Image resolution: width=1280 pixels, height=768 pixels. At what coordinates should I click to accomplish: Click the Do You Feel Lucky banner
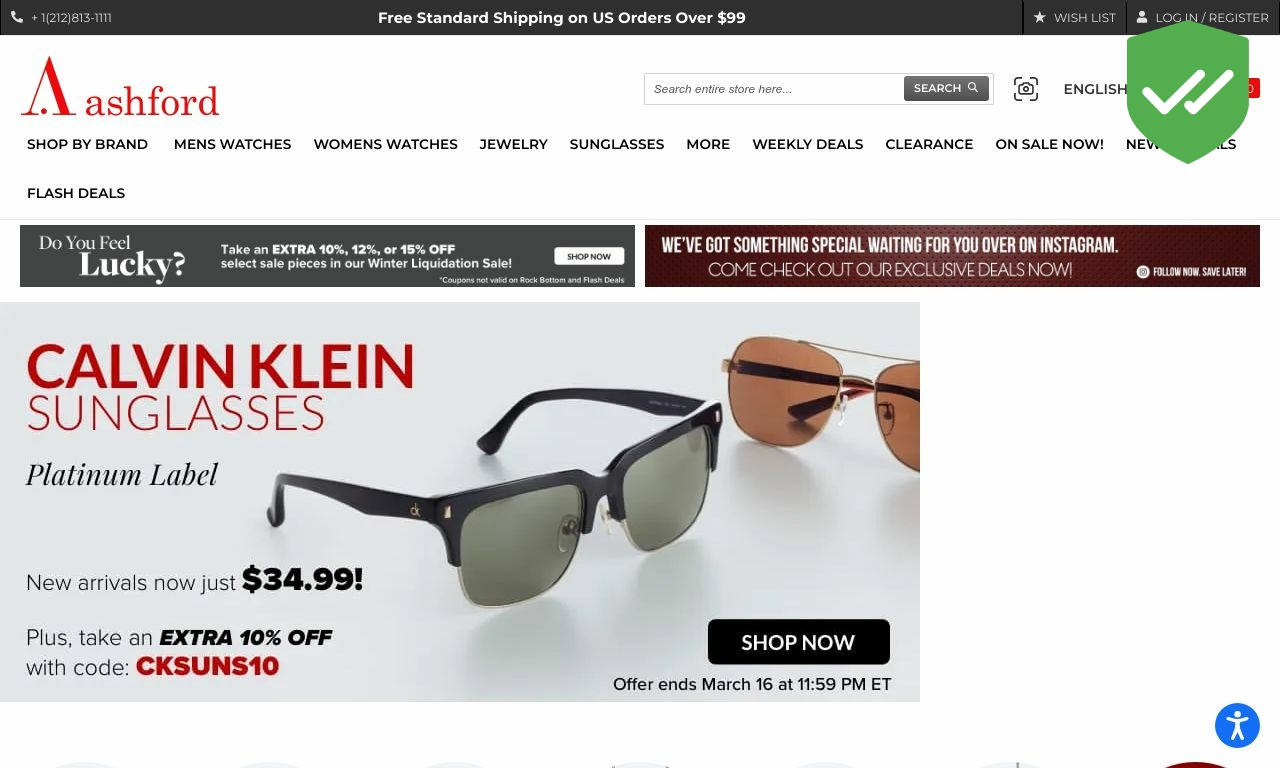pos(327,256)
